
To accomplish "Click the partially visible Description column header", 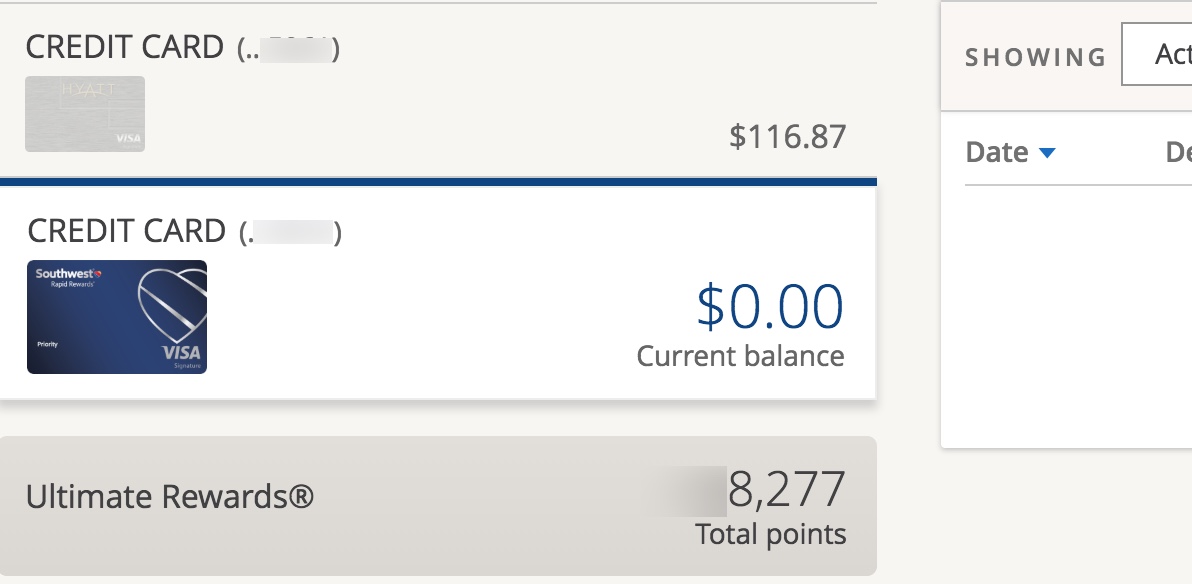I will (x=1178, y=153).
